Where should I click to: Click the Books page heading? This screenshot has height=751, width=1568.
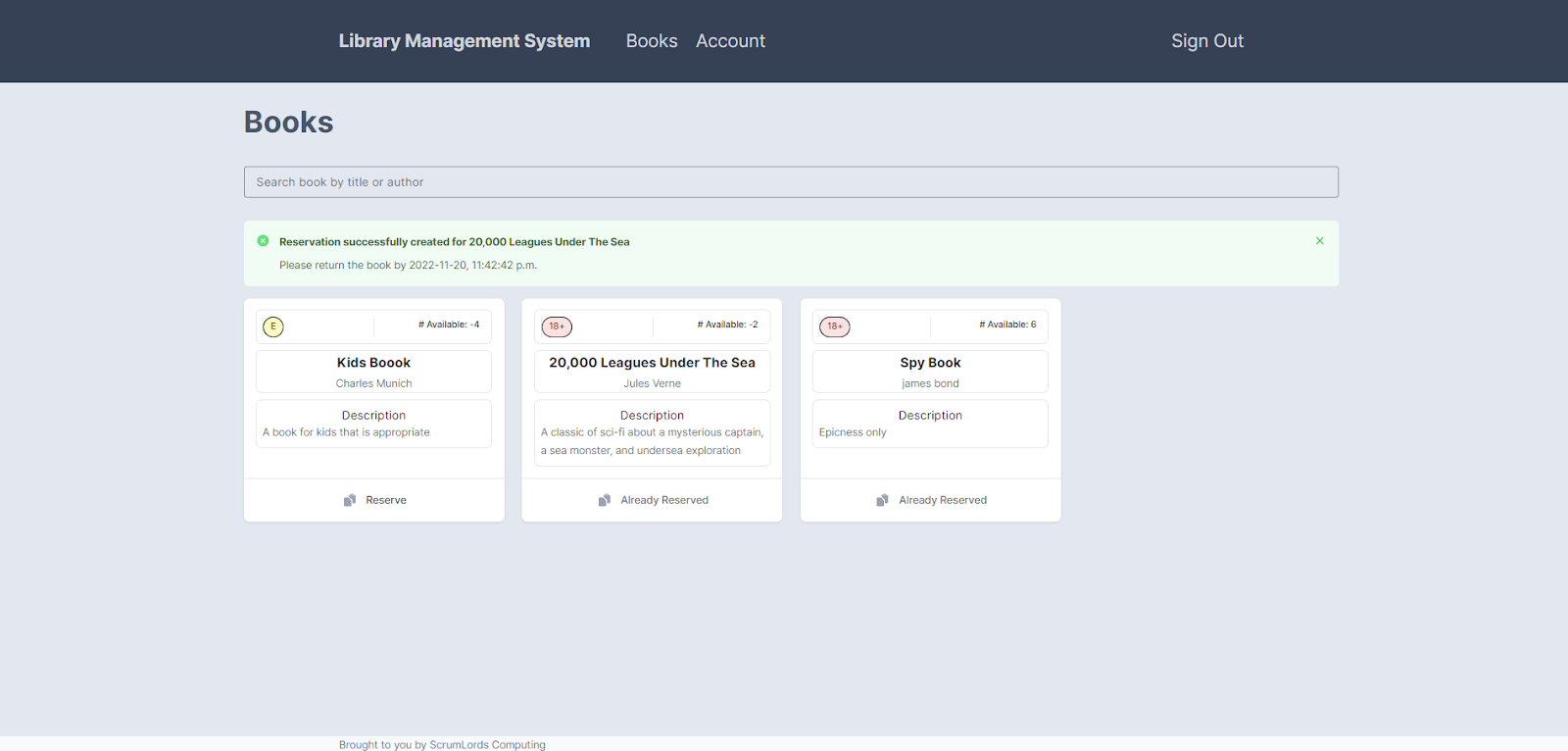click(288, 122)
